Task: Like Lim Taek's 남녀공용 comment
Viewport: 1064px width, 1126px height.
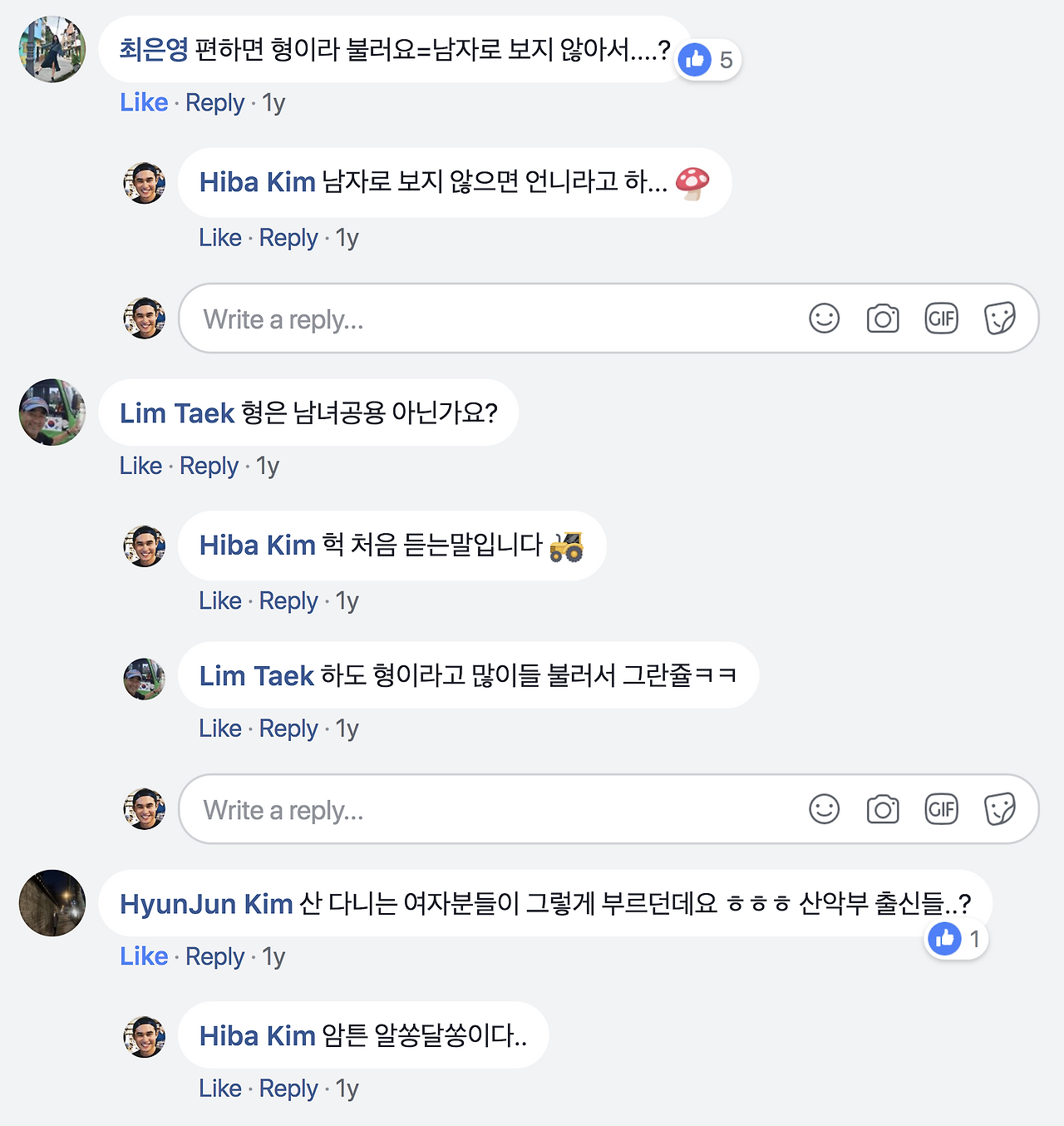Action: click(140, 466)
